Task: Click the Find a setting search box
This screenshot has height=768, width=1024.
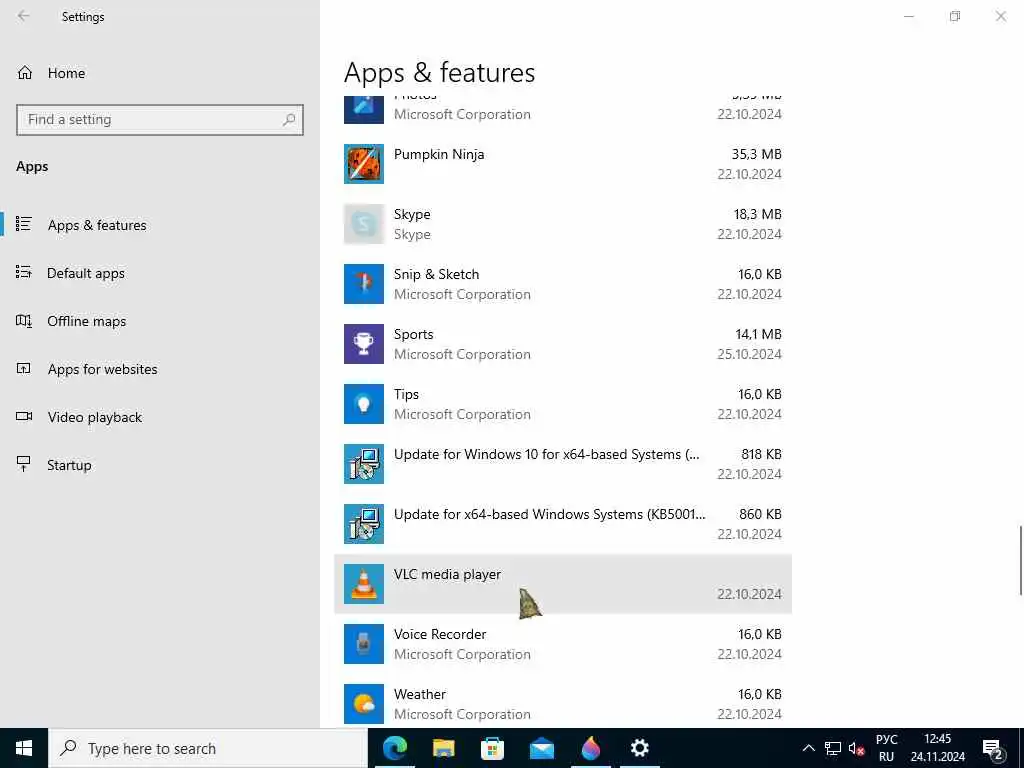Action: [160, 120]
